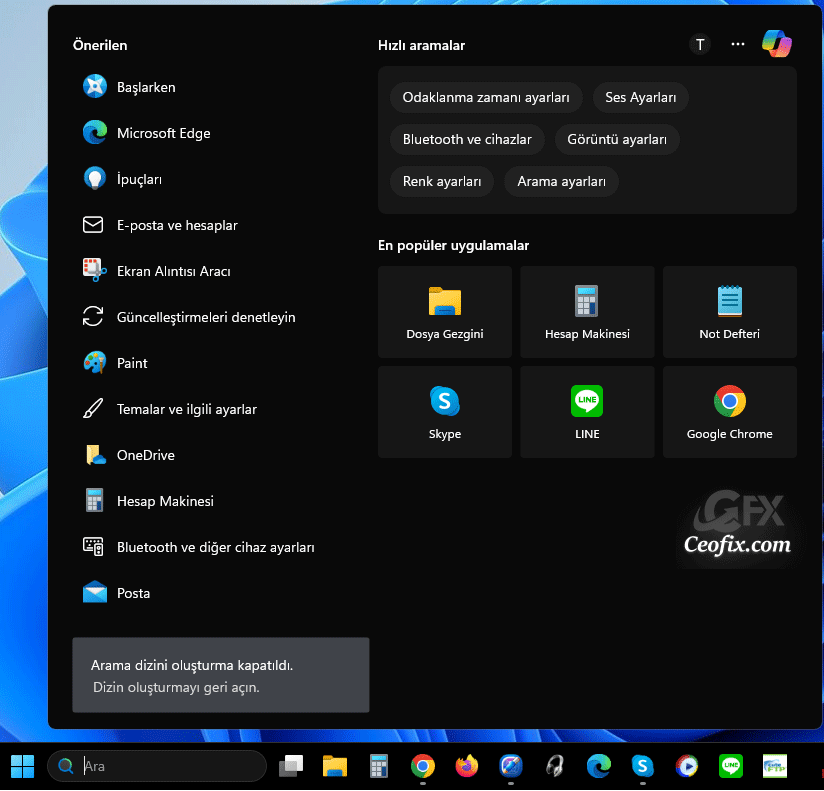This screenshot has height=791, width=824.
Task: Open Edge from the taskbar
Action: (599, 766)
